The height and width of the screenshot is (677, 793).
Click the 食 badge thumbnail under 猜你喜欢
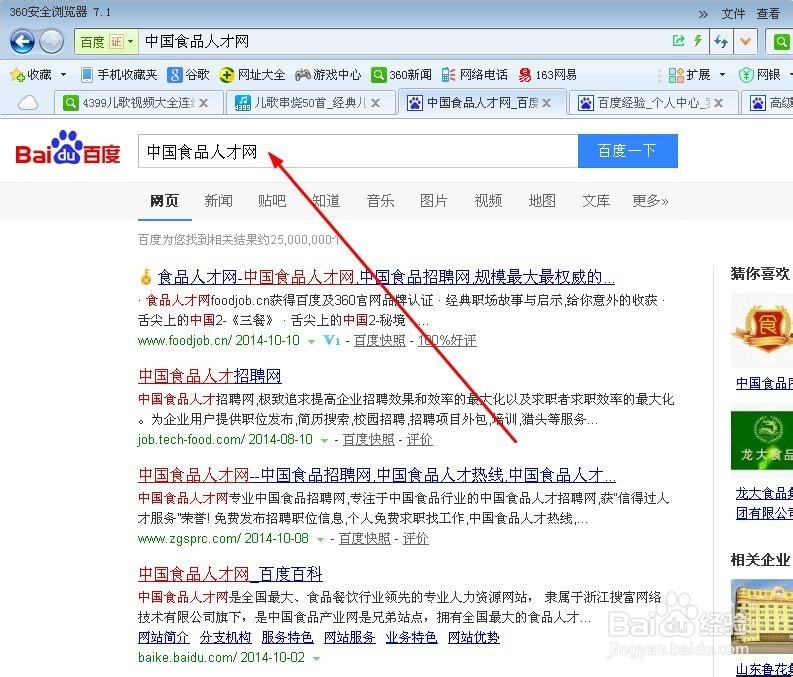coord(762,331)
